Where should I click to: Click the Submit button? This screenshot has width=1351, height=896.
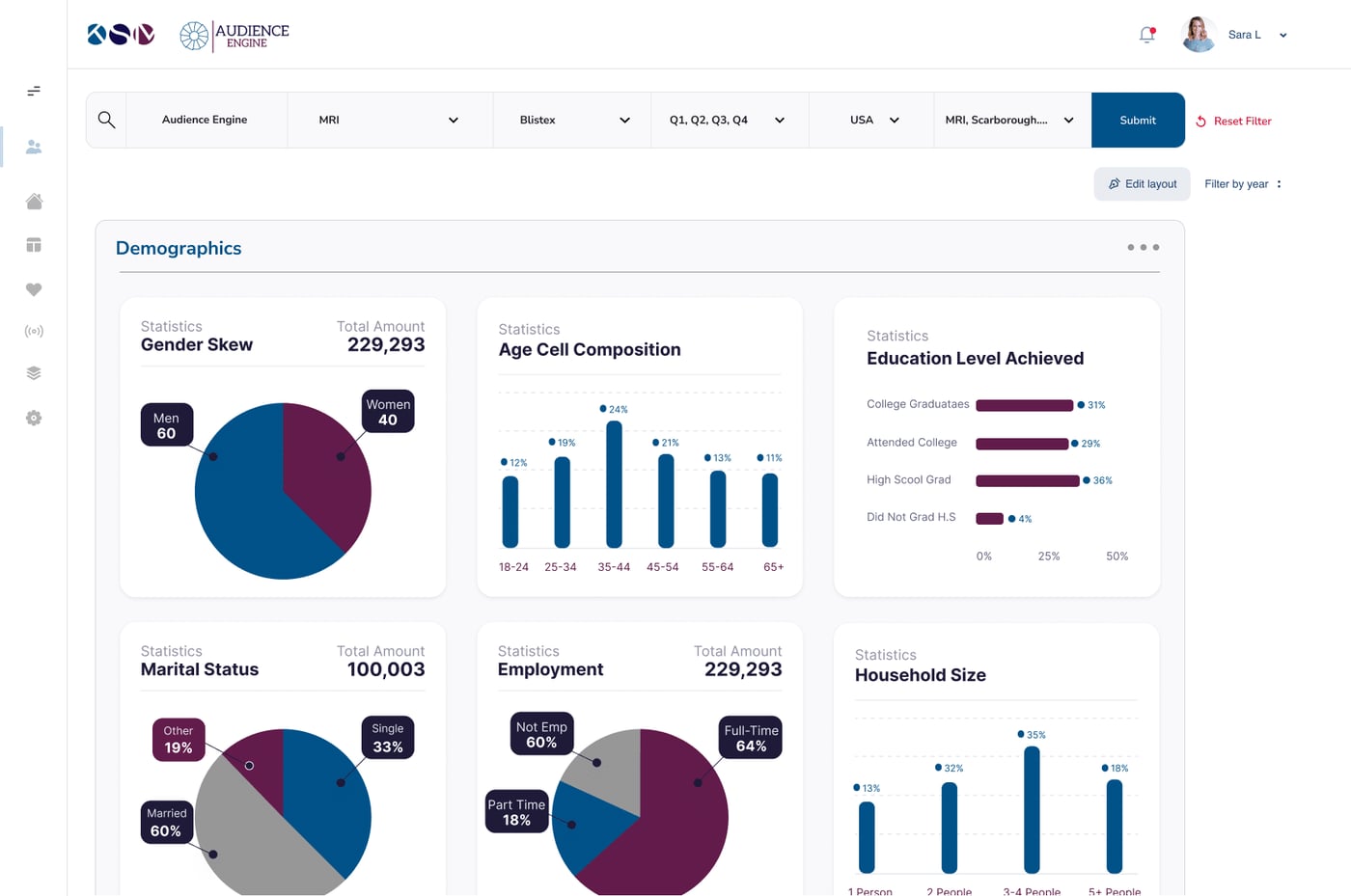click(1138, 120)
